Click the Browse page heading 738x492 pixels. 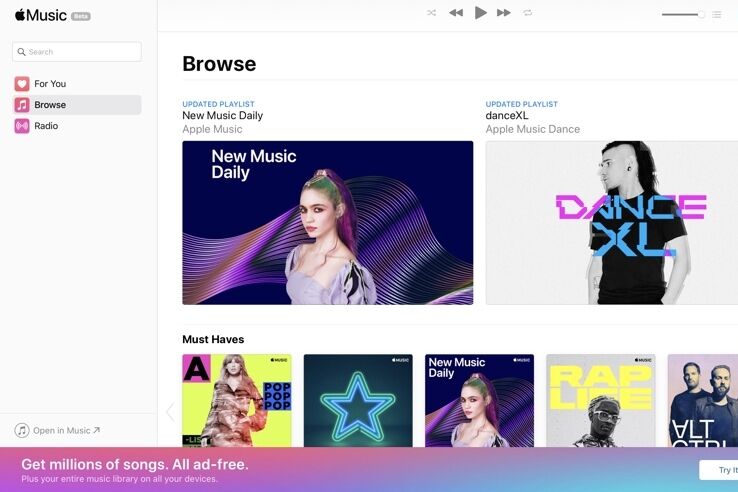(219, 64)
